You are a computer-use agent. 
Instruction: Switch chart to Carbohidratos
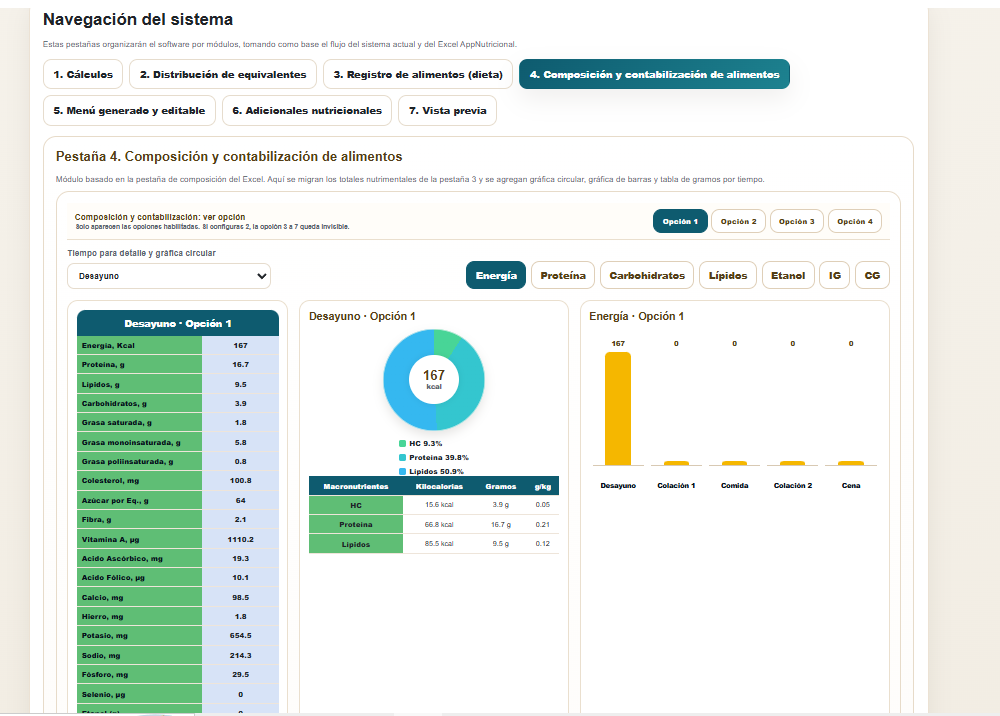[x=647, y=275]
